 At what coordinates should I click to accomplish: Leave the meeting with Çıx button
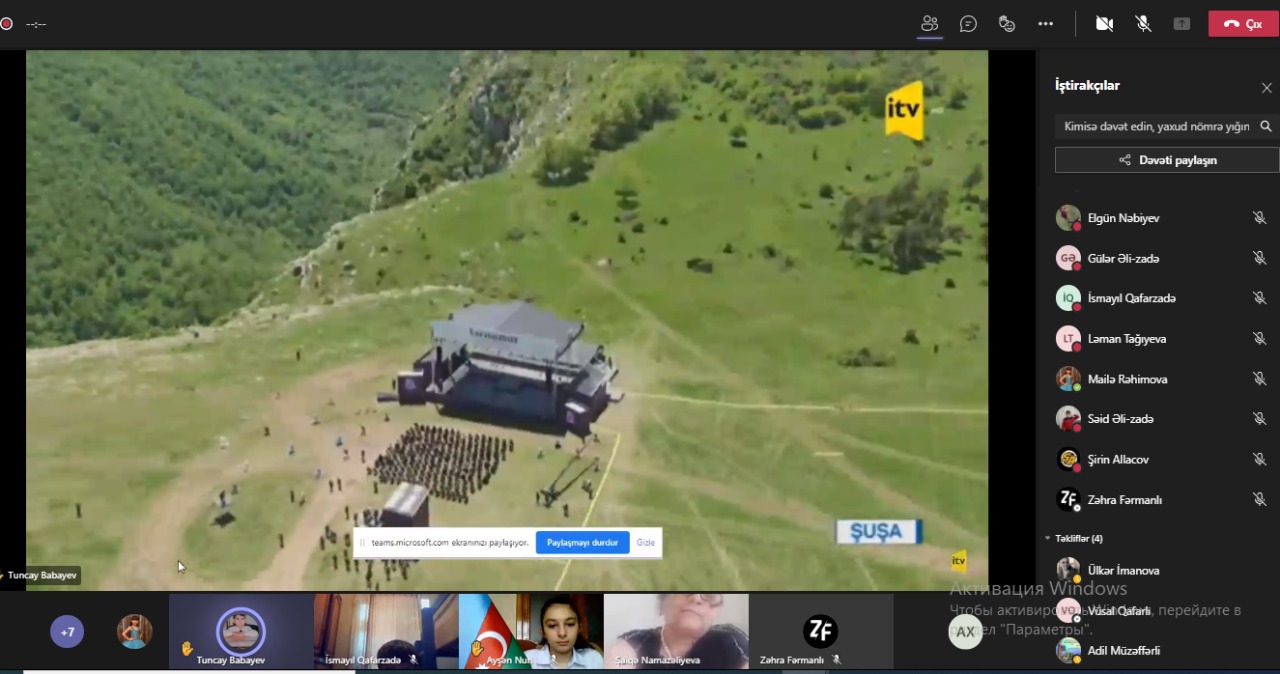click(1243, 24)
